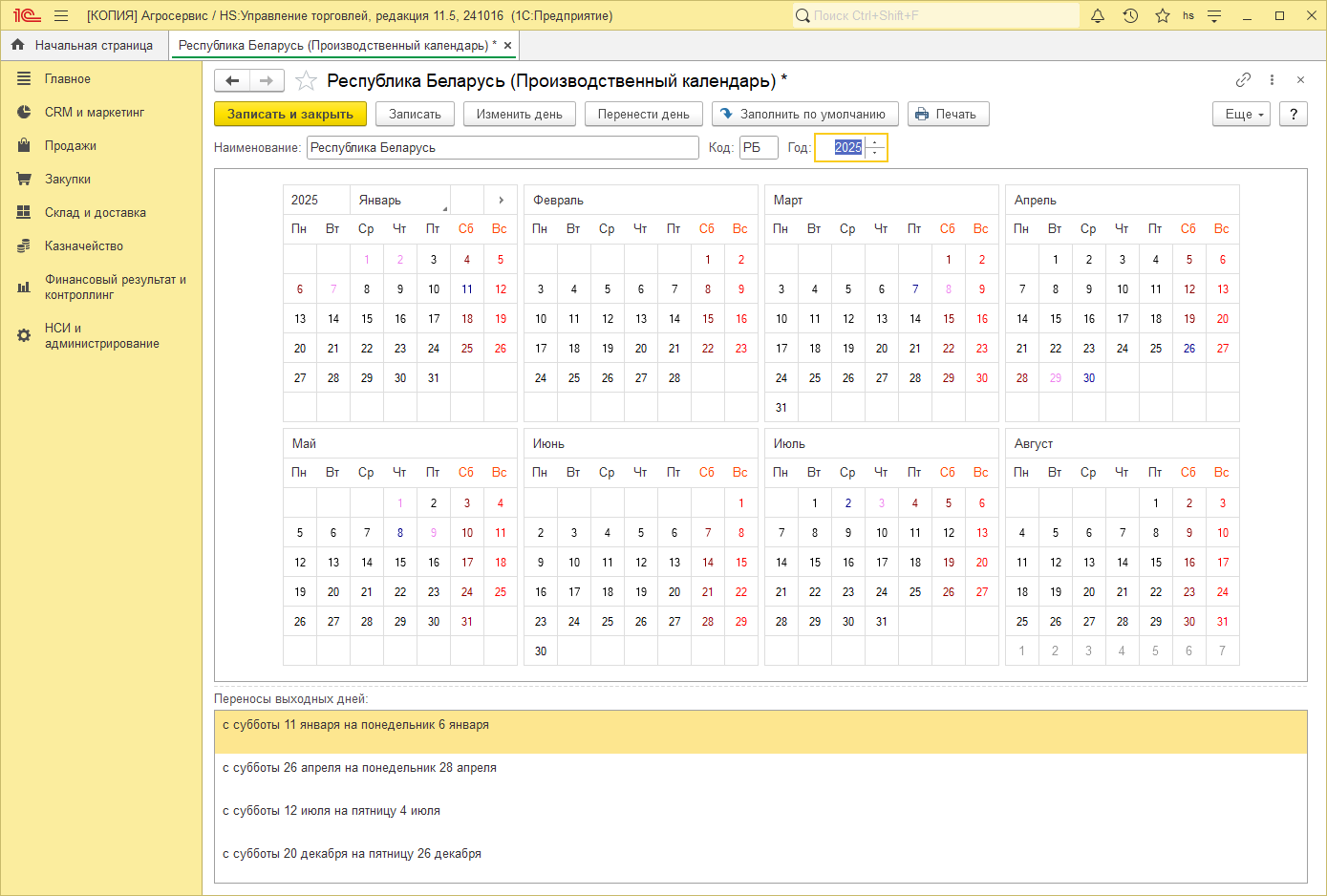Click the red 1C logo
The image size is (1327, 896).
(25, 15)
